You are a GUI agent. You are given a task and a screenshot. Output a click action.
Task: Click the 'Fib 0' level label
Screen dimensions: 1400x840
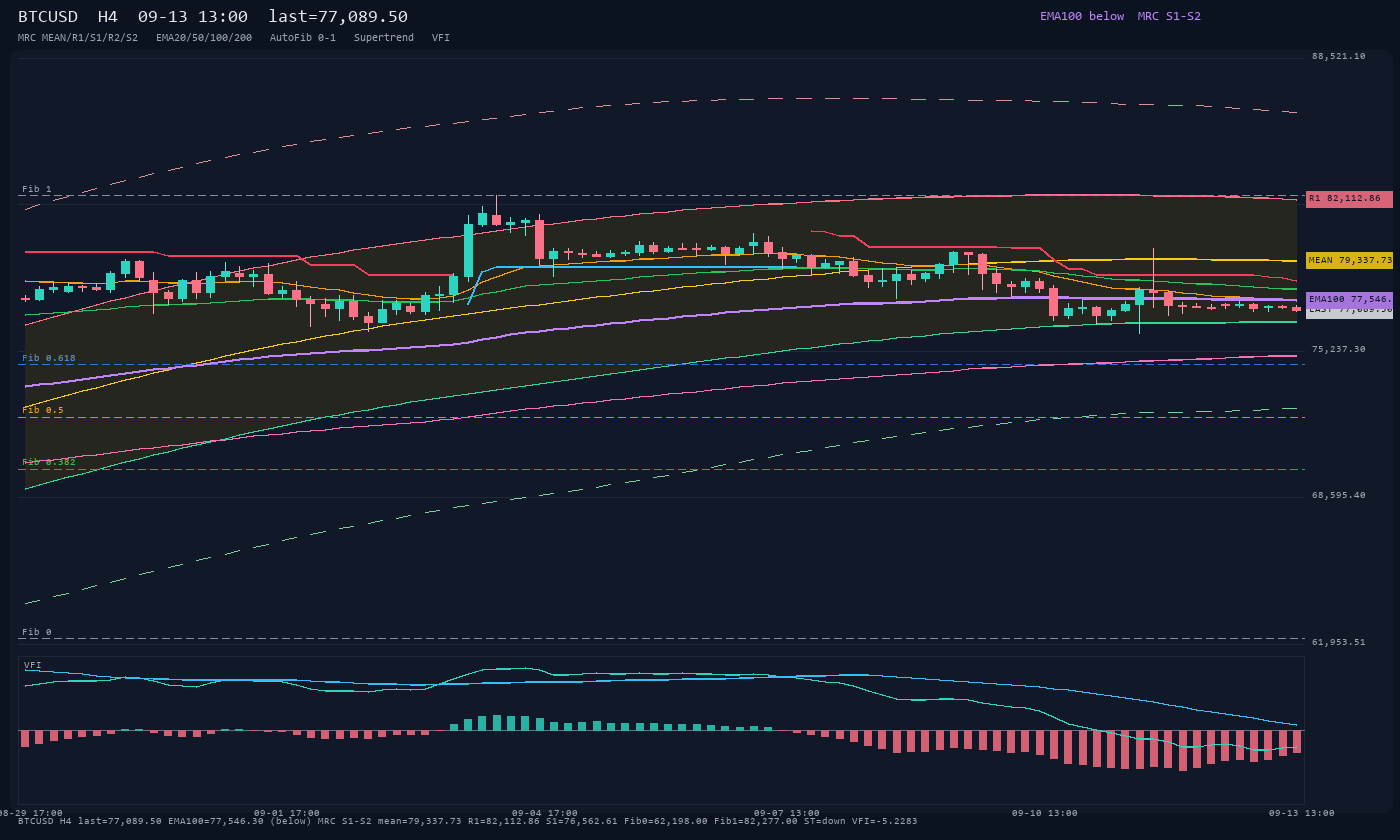coord(37,632)
